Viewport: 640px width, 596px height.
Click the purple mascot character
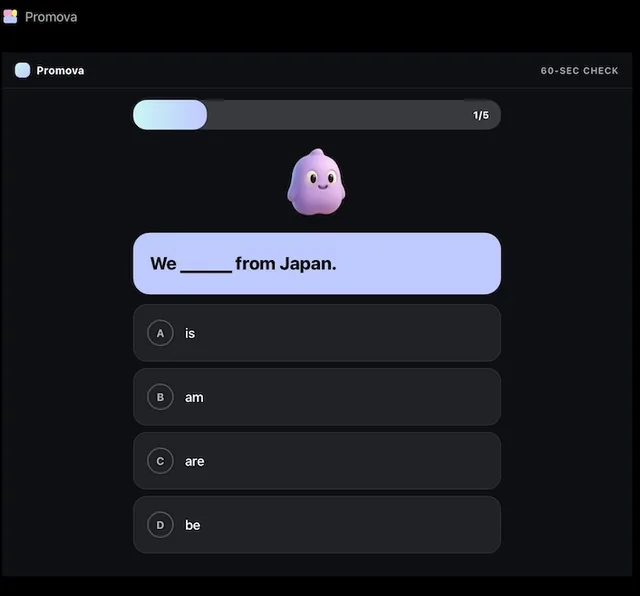(x=316, y=182)
